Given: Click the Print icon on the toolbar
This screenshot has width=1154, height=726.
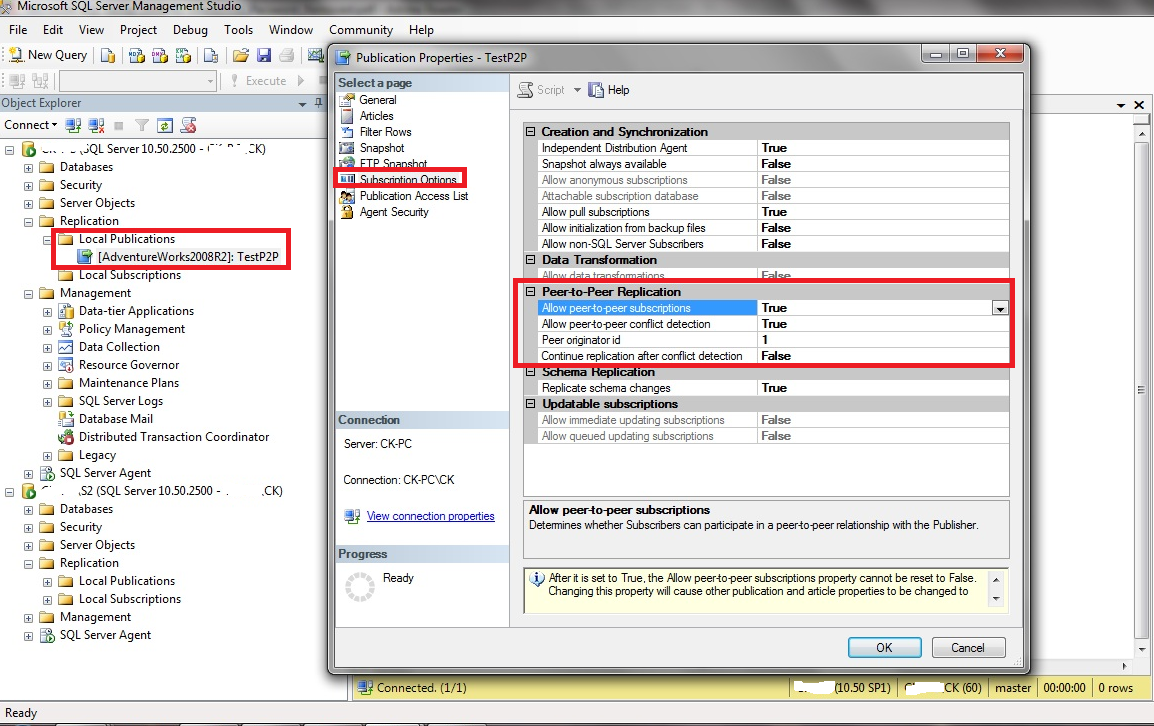Looking at the screenshot, I should pos(285,55).
